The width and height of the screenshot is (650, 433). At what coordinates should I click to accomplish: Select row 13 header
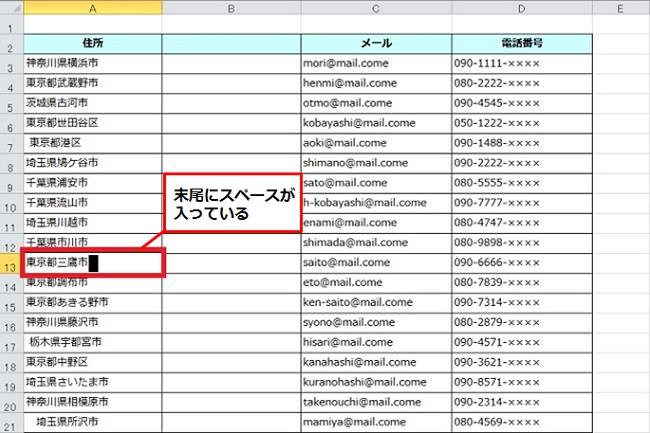(x=11, y=264)
